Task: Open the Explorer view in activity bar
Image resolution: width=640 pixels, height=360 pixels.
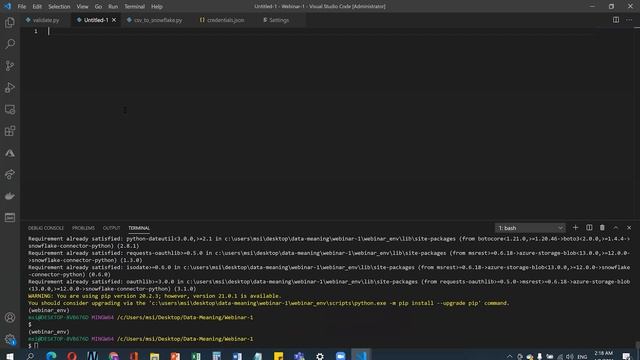Action: tap(10, 22)
